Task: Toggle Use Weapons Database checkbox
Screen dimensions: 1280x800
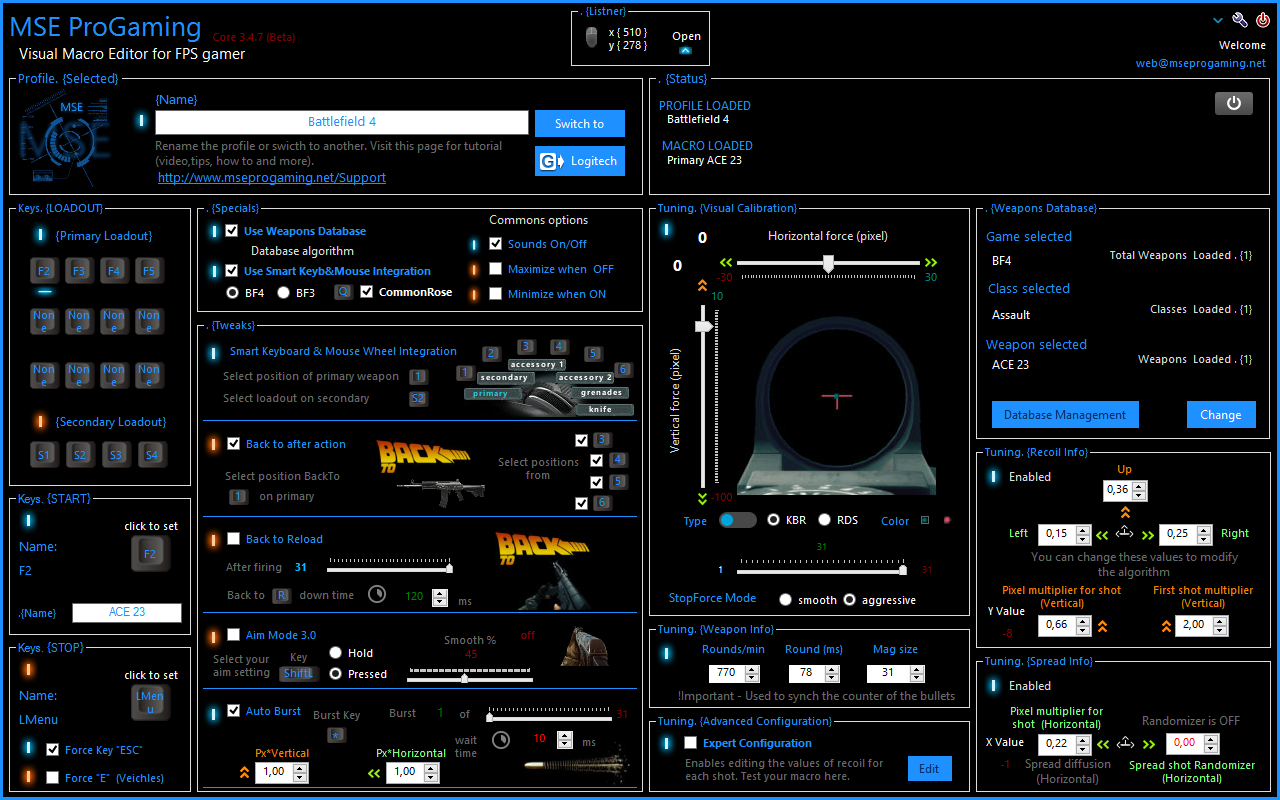Action: tap(232, 231)
